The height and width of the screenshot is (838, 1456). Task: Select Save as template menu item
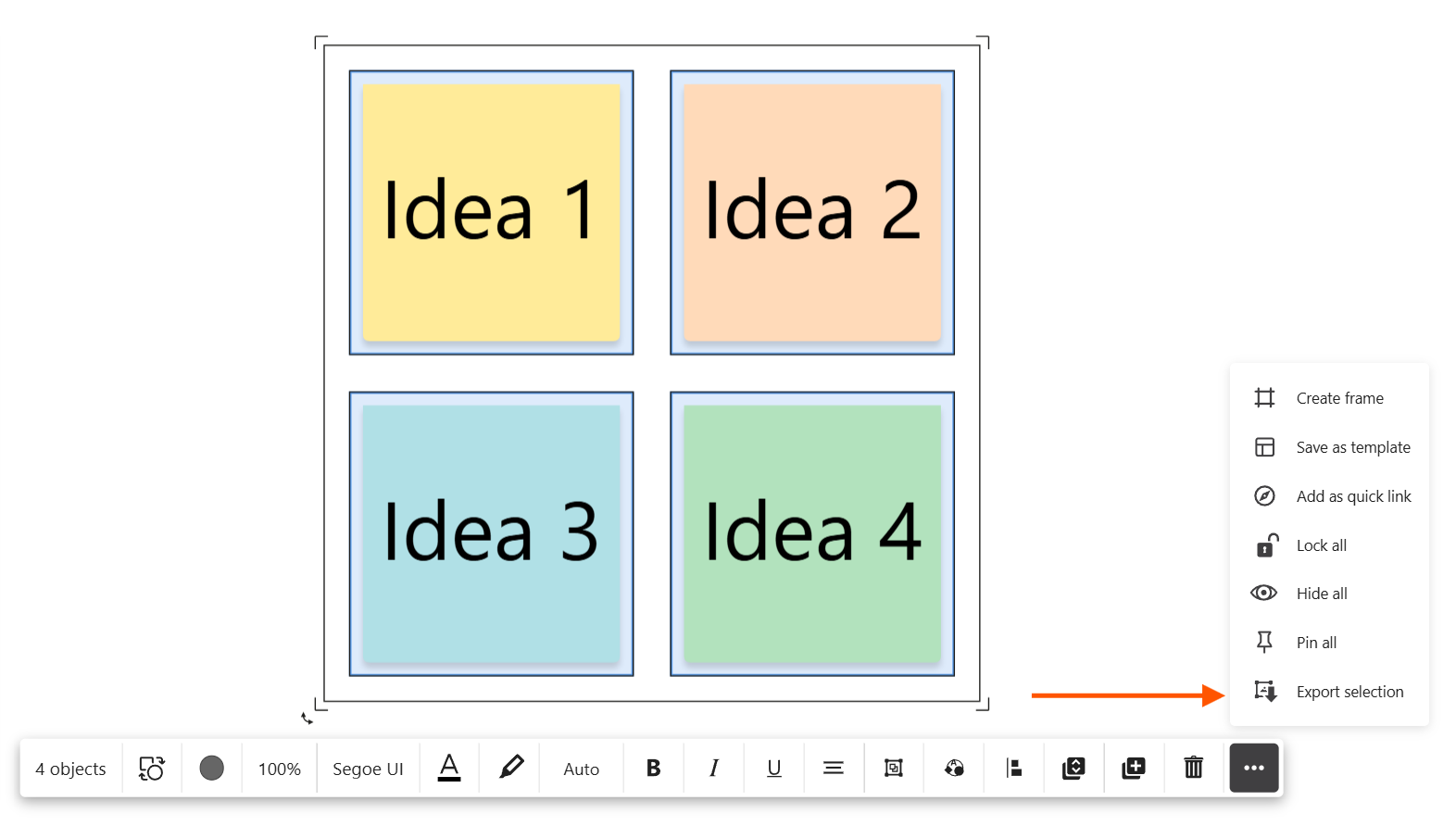click(x=1352, y=447)
